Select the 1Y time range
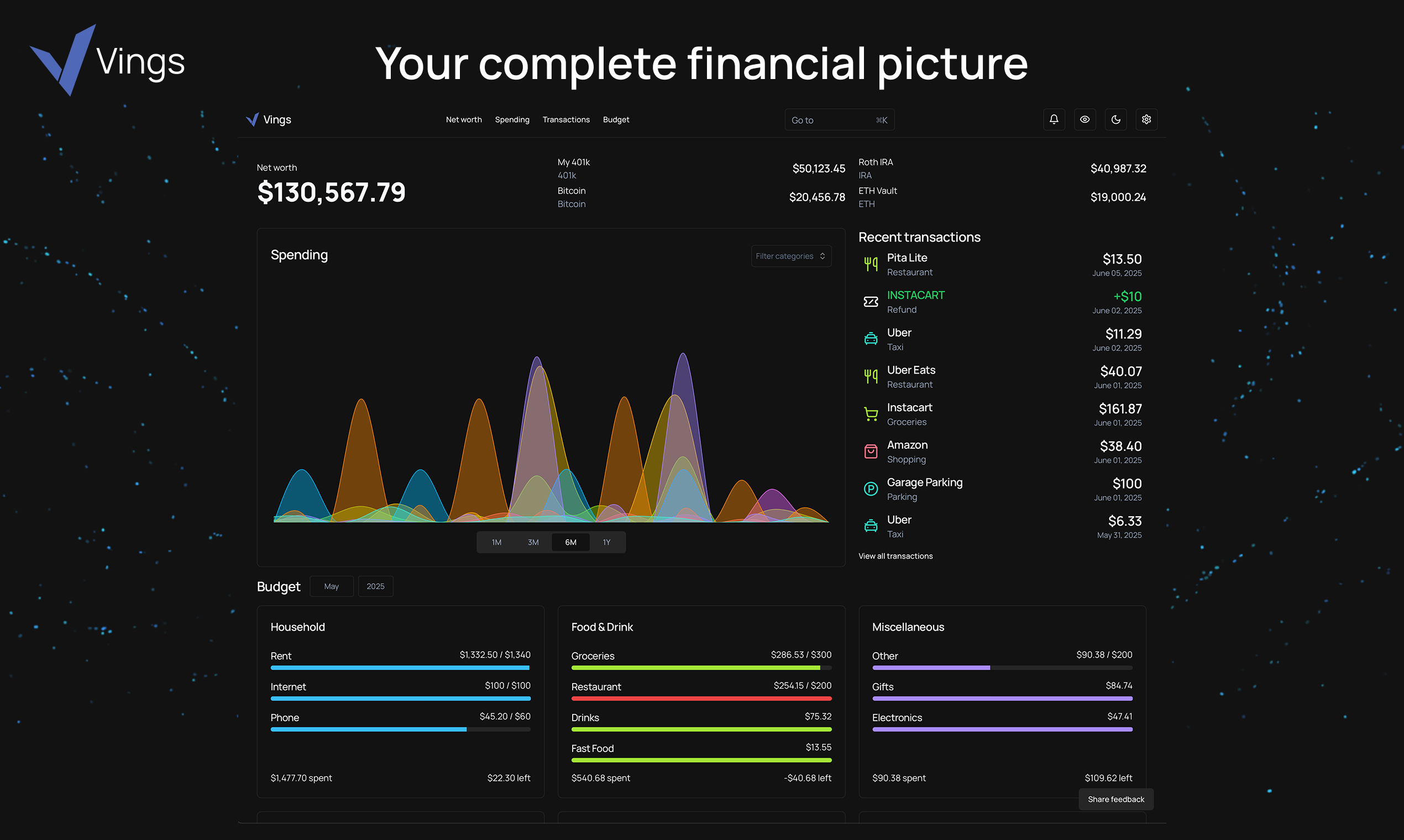Viewport: 1404px width, 840px height. (x=606, y=542)
